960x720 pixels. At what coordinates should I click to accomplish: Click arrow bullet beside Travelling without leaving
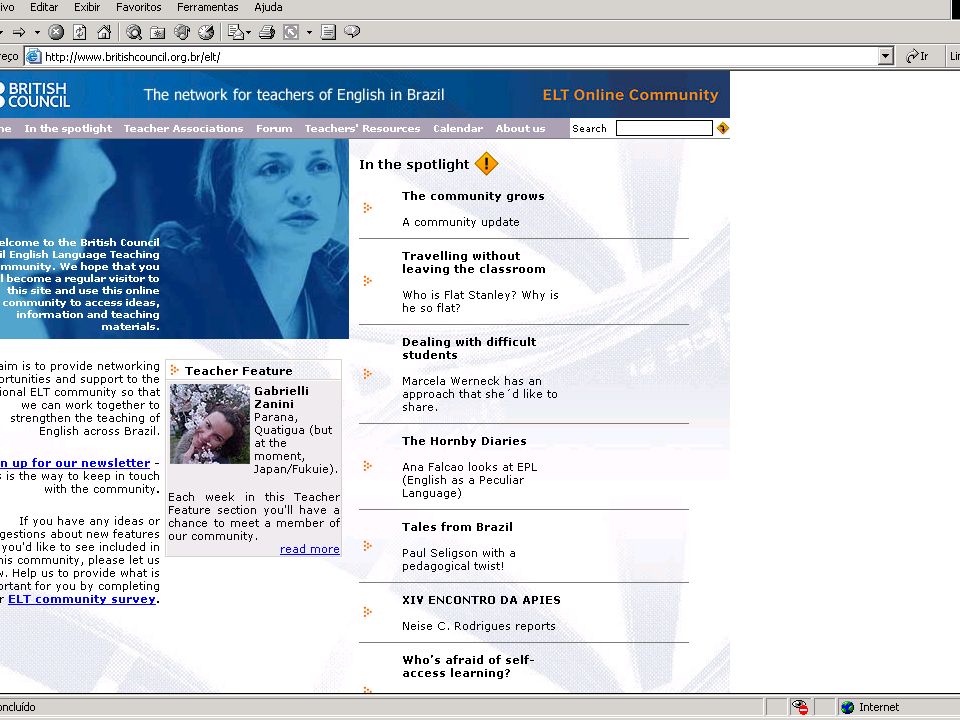pyautogui.click(x=367, y=281)
